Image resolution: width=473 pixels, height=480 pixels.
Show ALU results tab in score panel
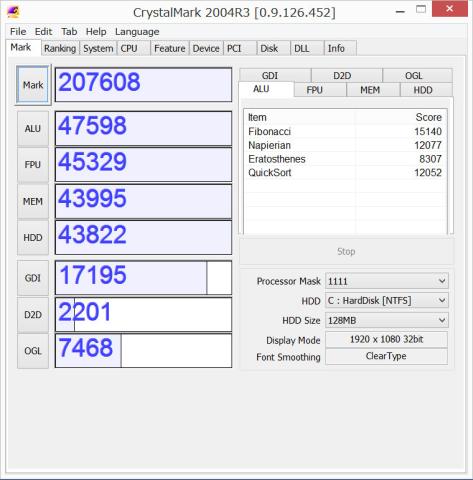point(266,89)
